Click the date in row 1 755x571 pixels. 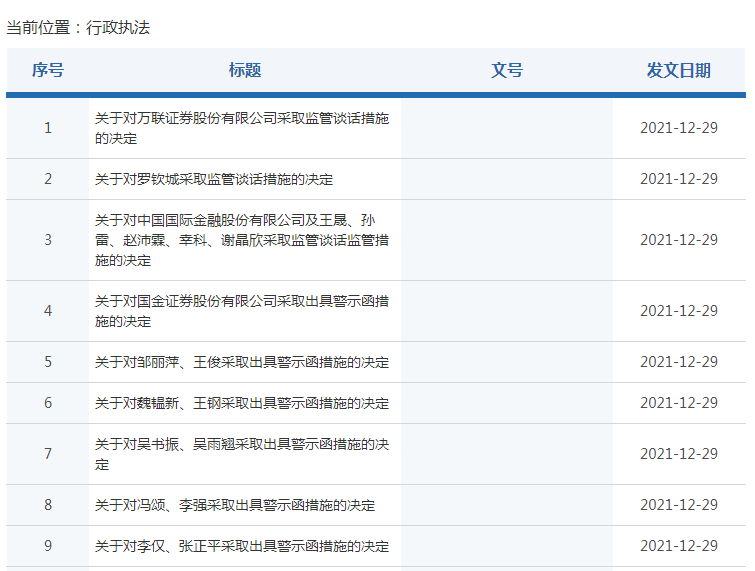pyautogui.click(x=678, y=128)
